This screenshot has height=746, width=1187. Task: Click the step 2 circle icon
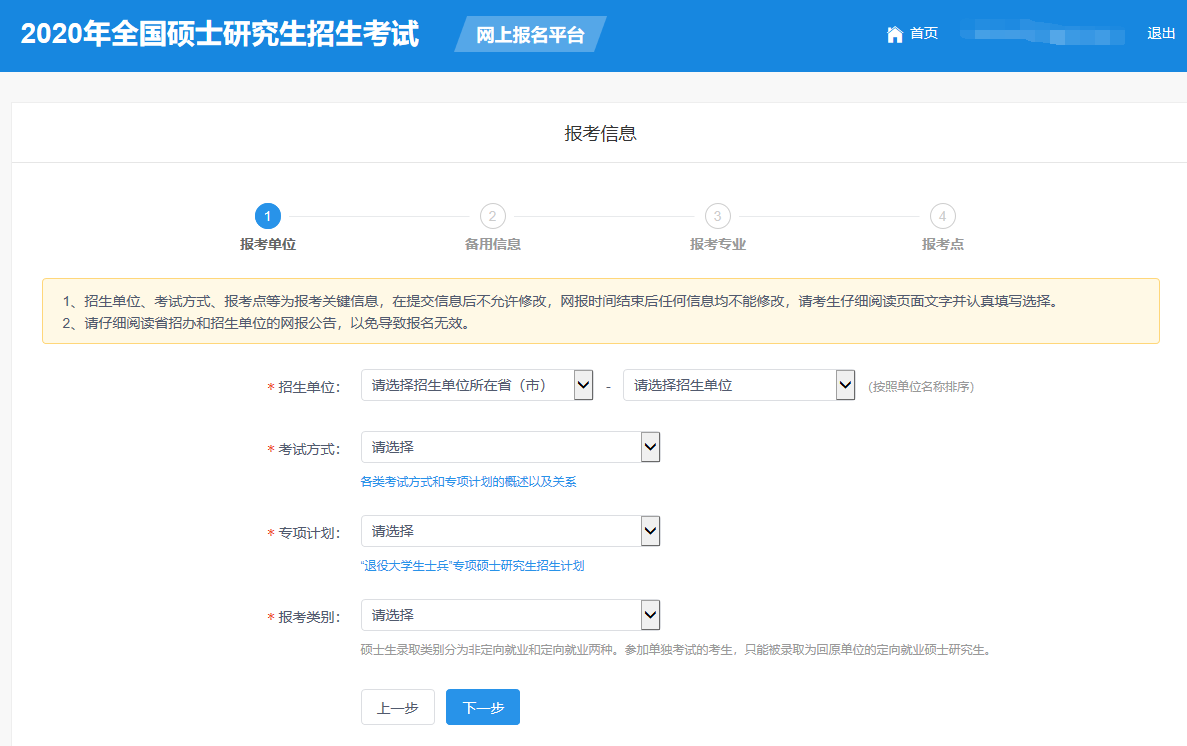pos(493,216)
